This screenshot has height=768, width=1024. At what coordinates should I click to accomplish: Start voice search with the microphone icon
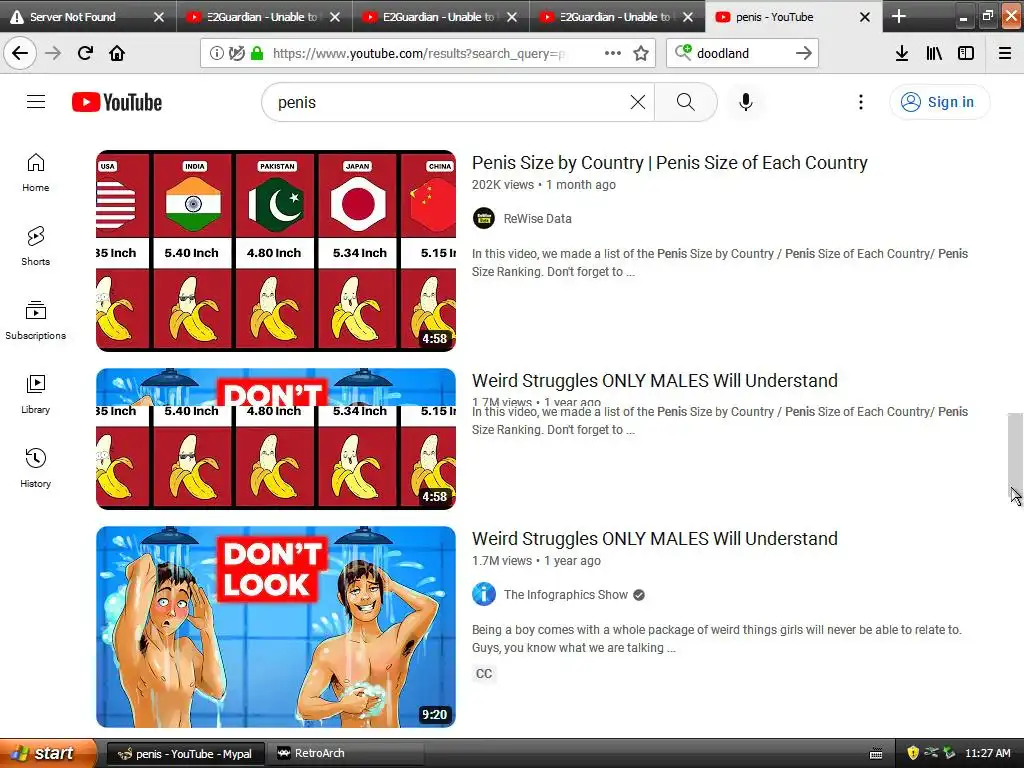click(746, 102)
